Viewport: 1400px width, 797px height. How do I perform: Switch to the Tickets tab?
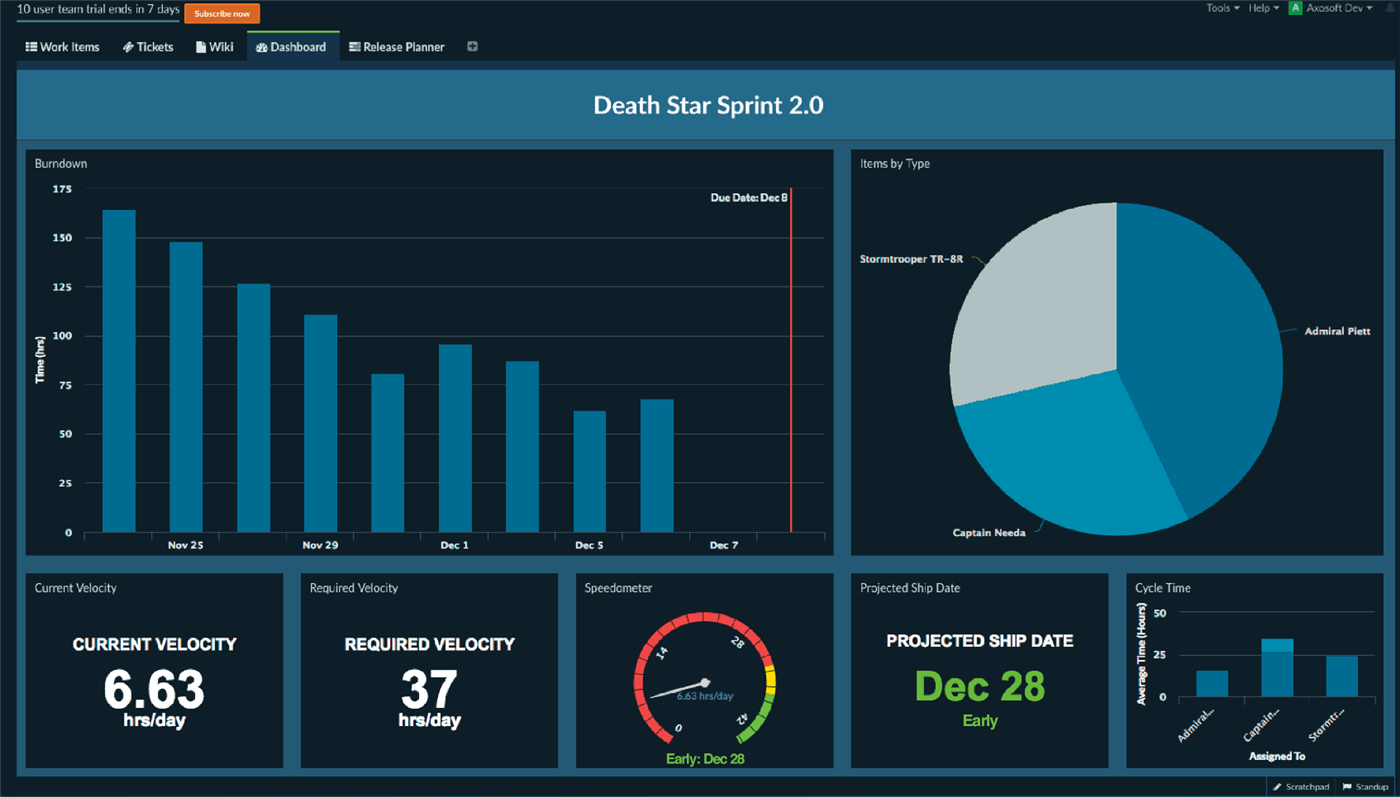pyautogui.click(x=148, y=47)
